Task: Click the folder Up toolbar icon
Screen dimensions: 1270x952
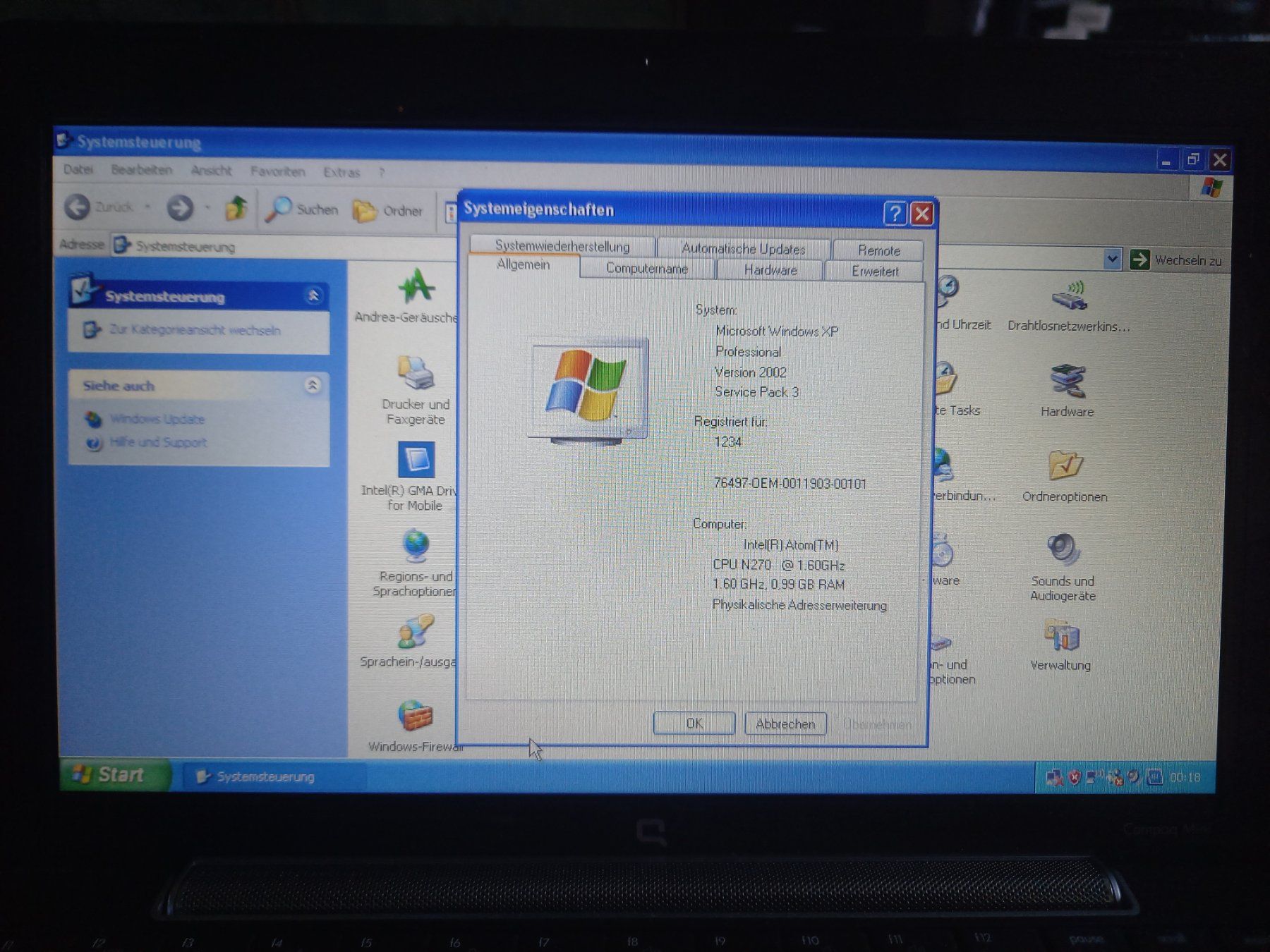Action: (236, 208)
